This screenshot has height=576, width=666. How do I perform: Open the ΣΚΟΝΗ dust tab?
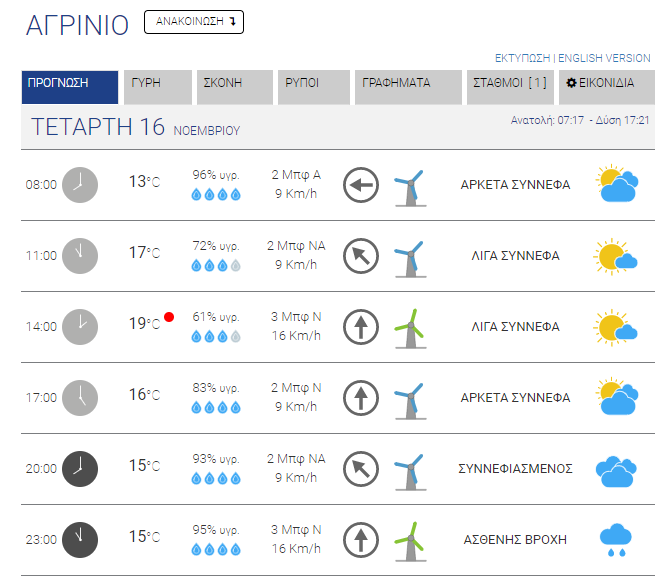click(x=234, y=87)
